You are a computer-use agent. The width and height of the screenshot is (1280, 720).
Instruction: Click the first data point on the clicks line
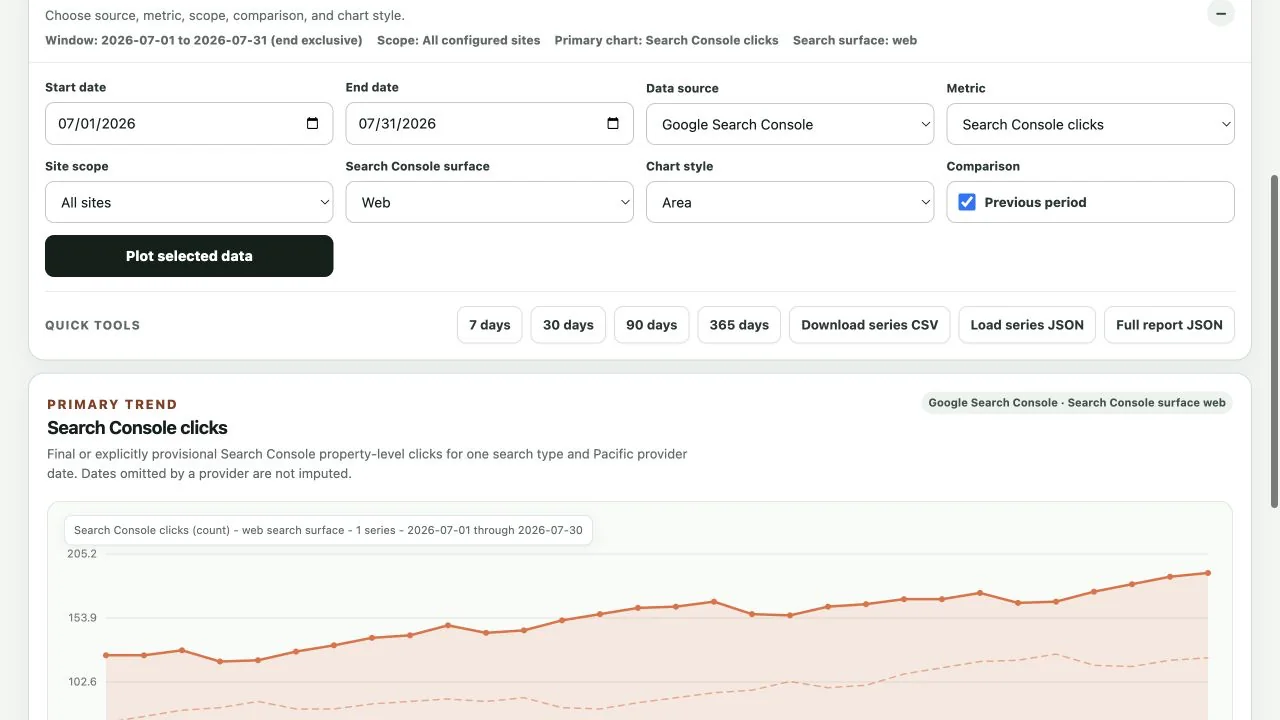106,655
